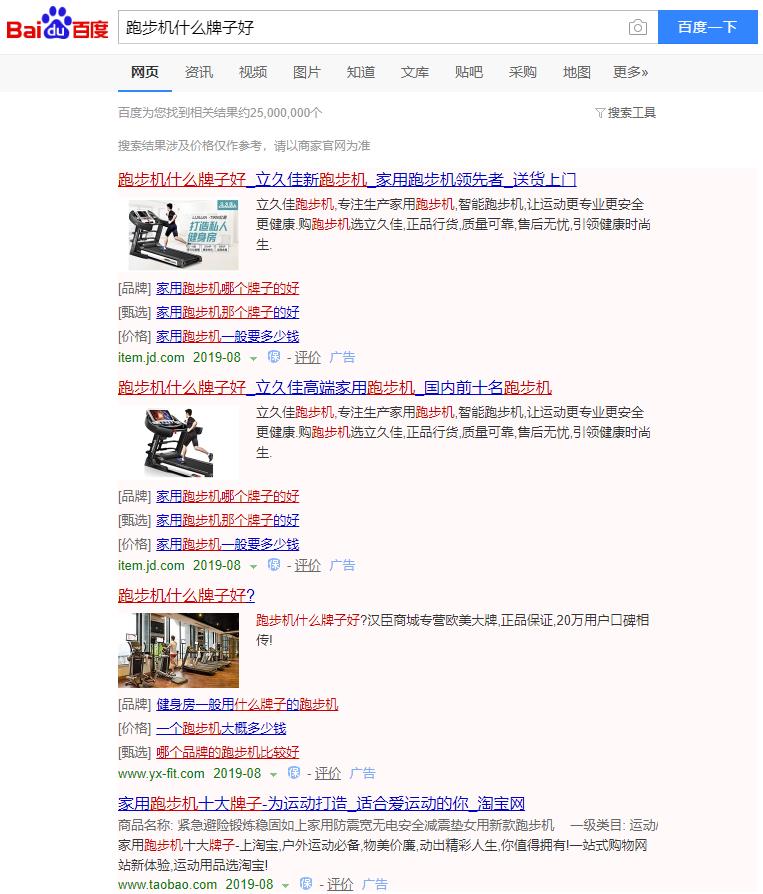Viewport: 763px width, 894px height.
Task: Focus the search input containing 跑步机什么牌子好
Action: tap(370, 28)
